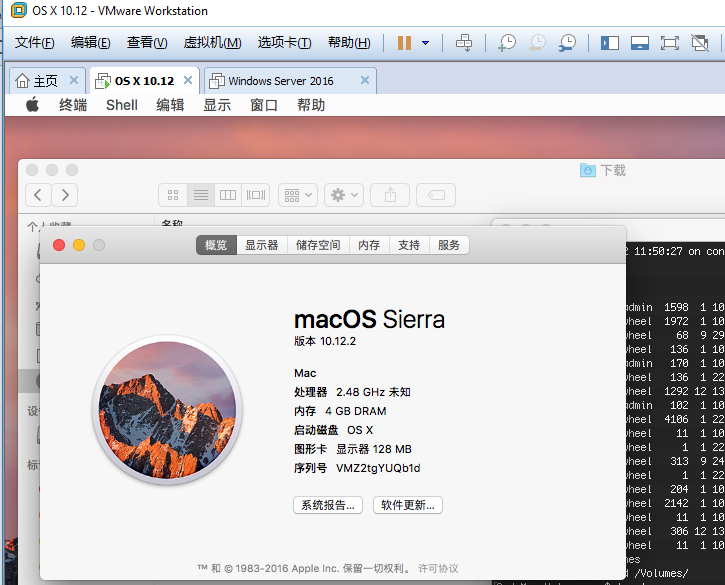Click the macOS Sierra mountain image
Image resolution: width=725 pixels, height=585 pixels.
(x=167, y=410)
